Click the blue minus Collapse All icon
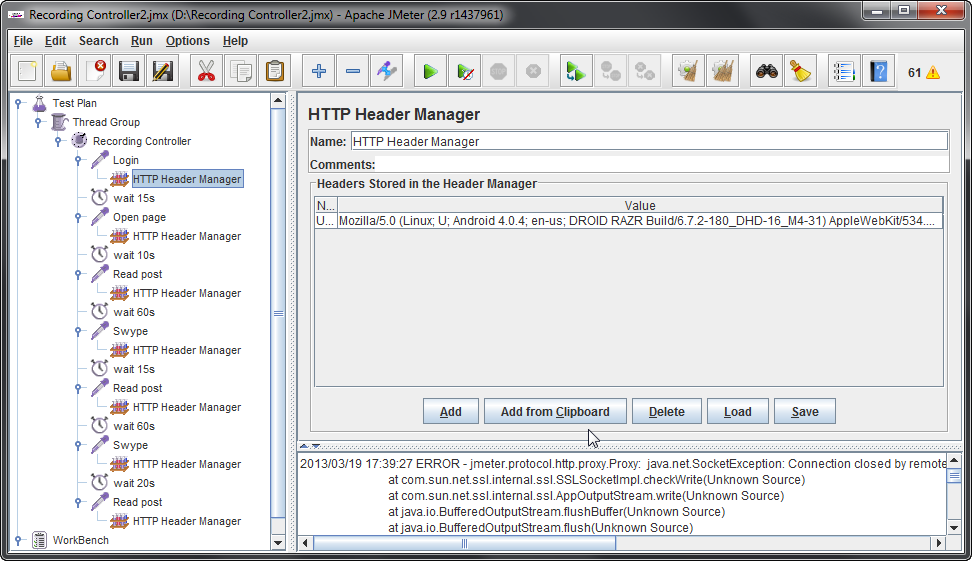 [353, 71]
